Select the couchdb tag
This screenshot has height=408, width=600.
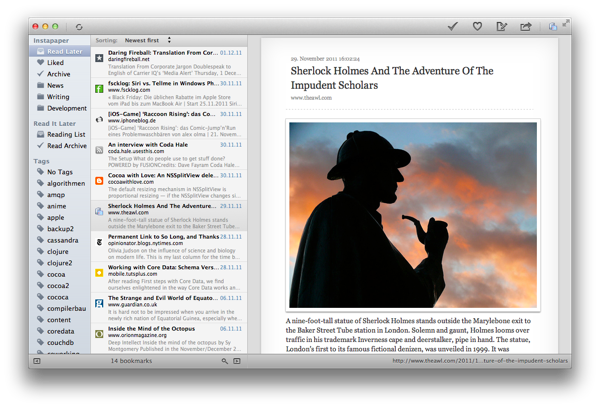(x=60, y=343)
